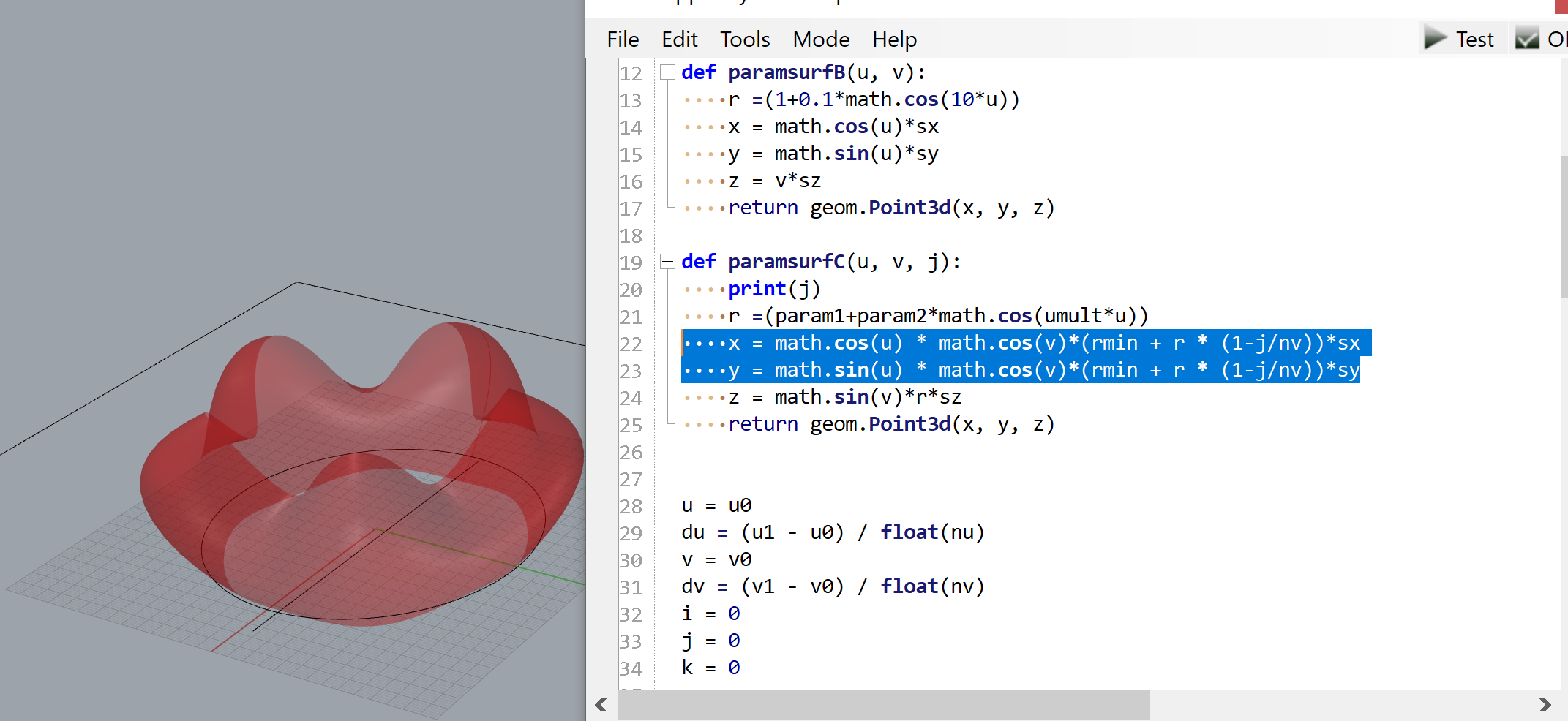Click line number 34 in the gutter
This screenshot has height=721, width=1568.
click(631, 668)
